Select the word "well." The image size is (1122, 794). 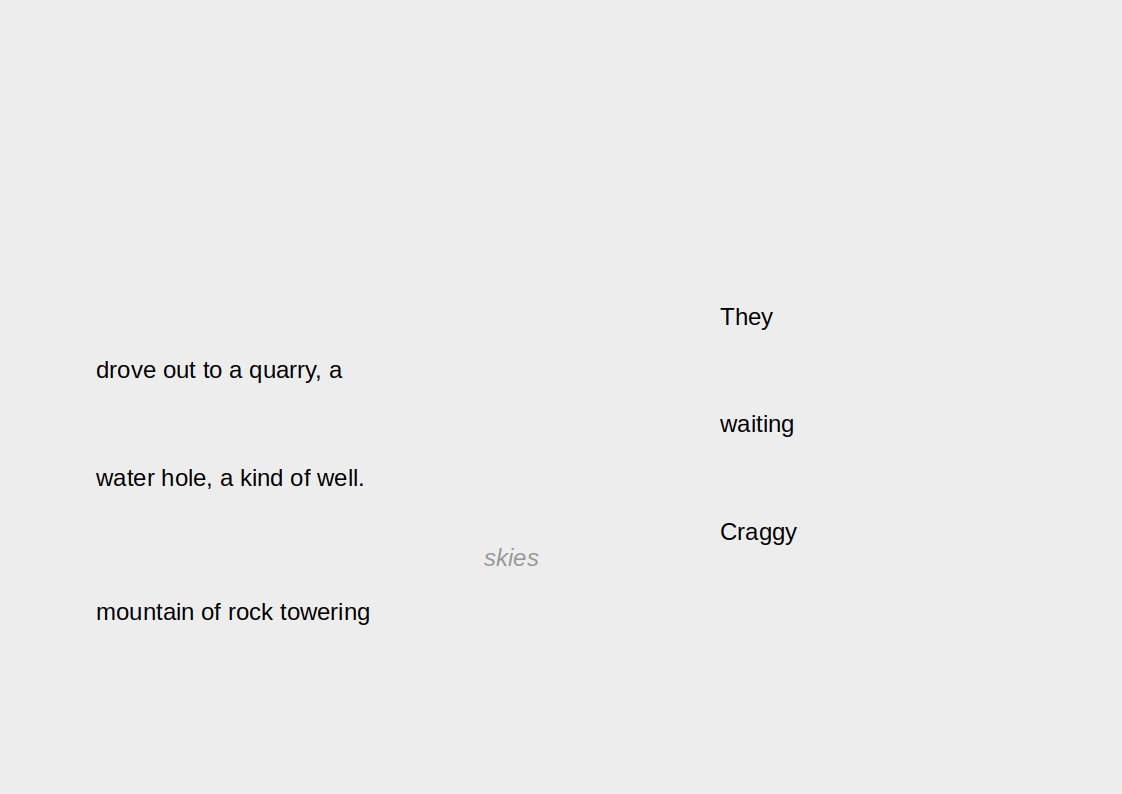point(341,479)
